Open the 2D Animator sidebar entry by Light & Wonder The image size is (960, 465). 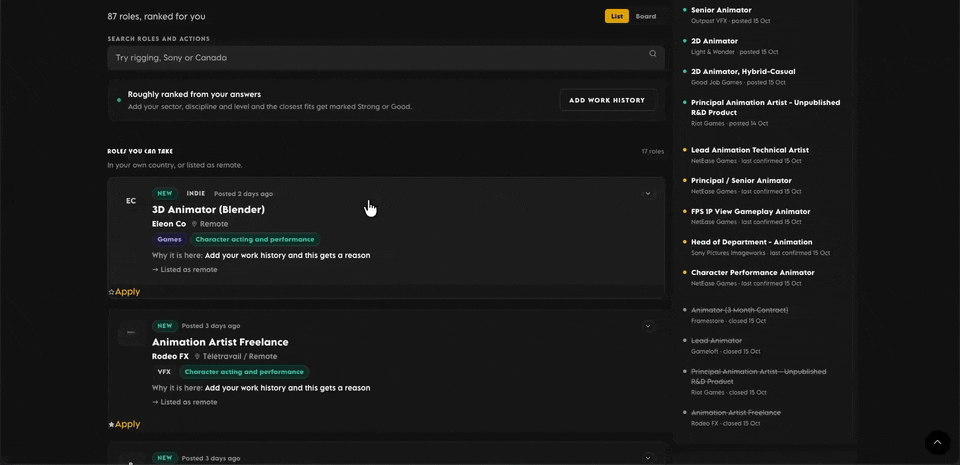coord(714,41)
